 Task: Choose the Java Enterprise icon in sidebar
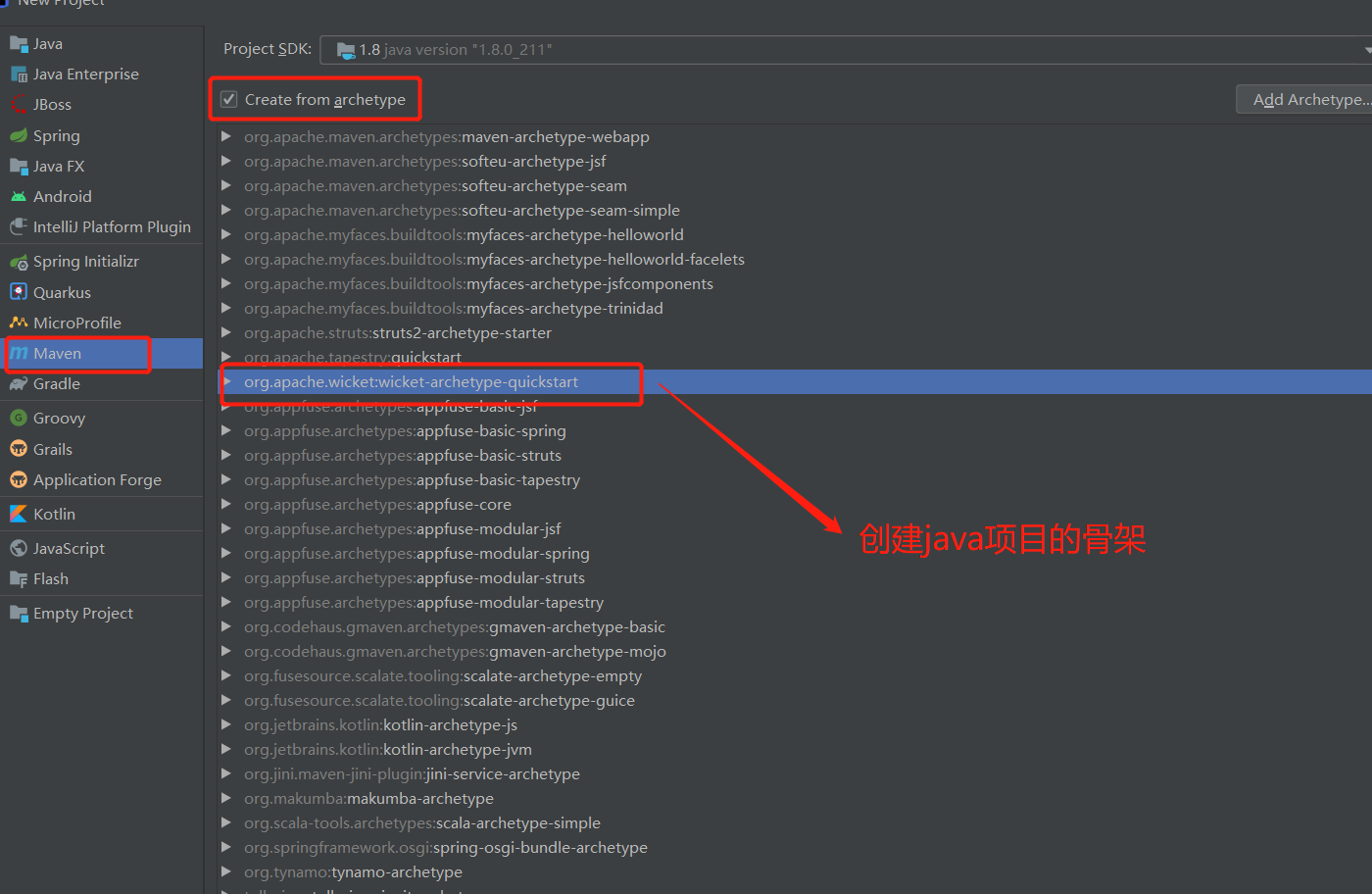click(19, 74)
